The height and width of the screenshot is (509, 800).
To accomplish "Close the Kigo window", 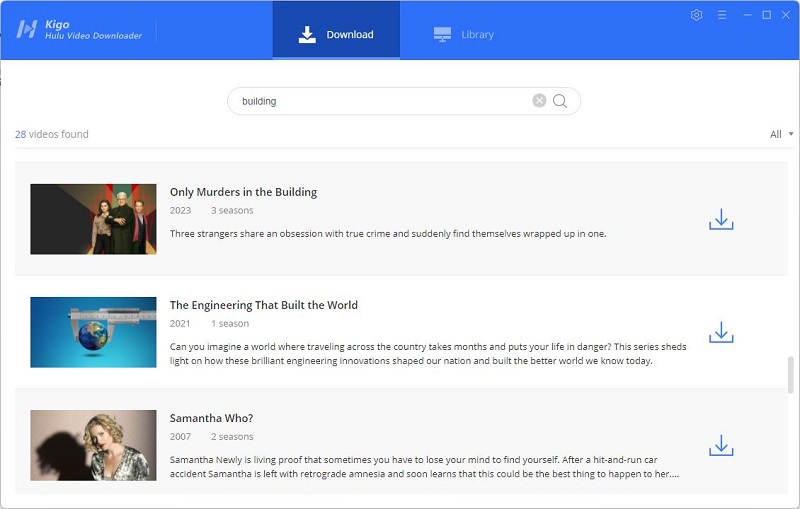I will pyautogui.click(x=786, y=15).
